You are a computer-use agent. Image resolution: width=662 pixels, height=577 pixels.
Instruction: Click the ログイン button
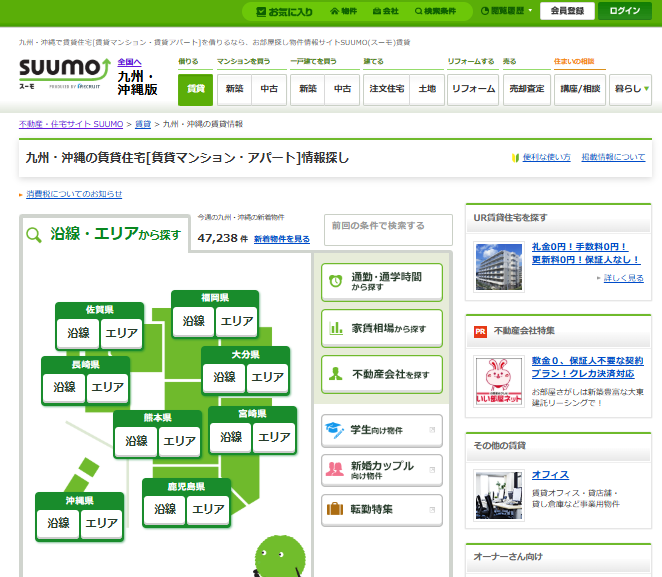624,11
